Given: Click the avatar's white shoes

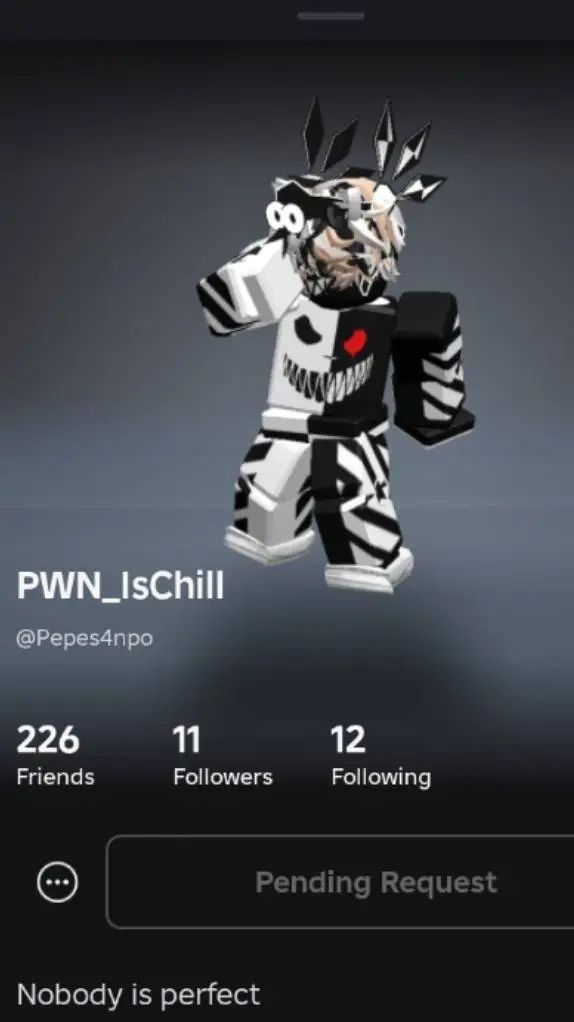Looking at the screenshot, I should point(319,559).
